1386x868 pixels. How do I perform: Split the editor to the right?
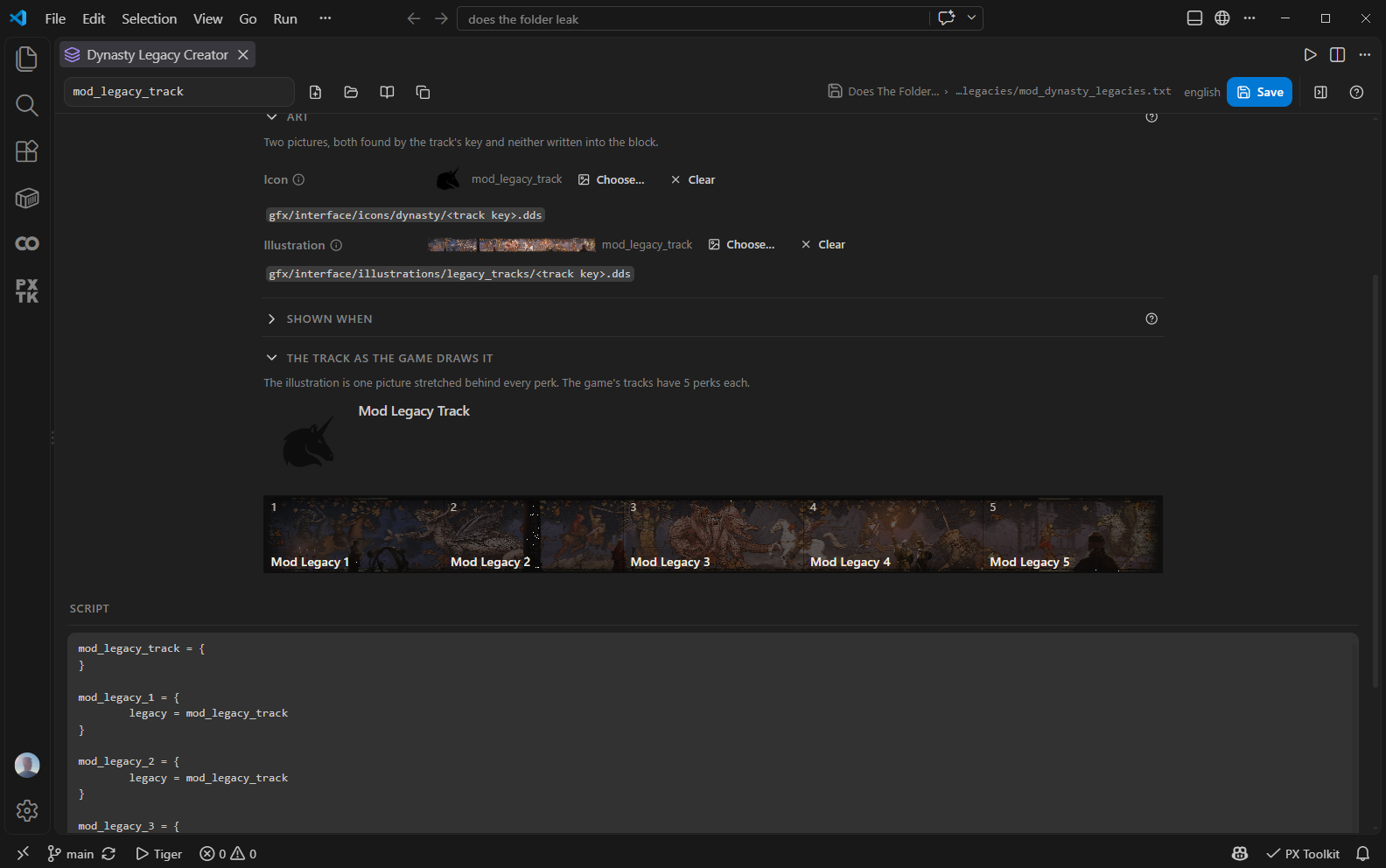click(1337, 54)
